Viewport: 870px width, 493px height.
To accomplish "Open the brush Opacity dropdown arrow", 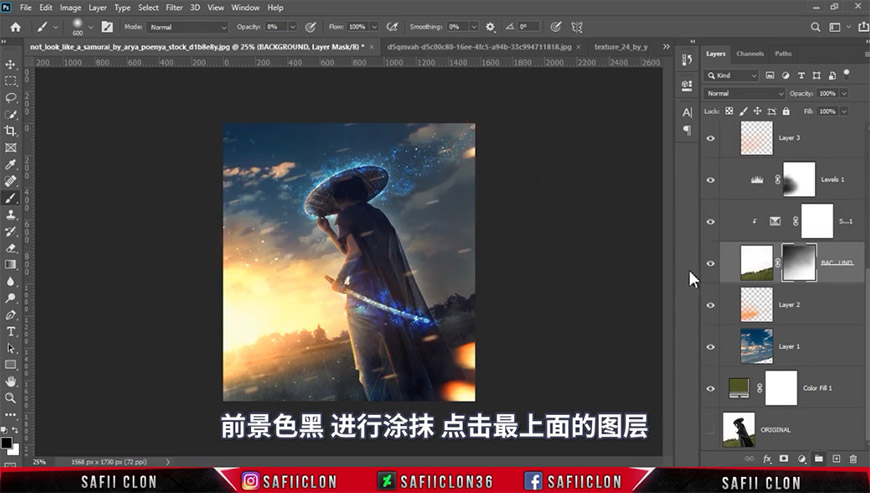I will click(292, 27).
